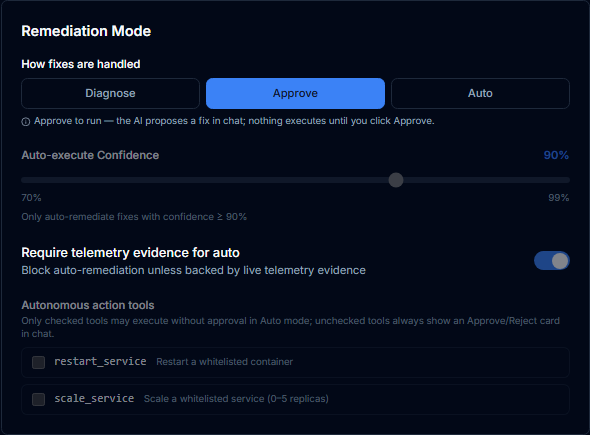Click 'Only auto-remediate fixes with confidence' text
590x435 pixels.
(x=134, y=217)
